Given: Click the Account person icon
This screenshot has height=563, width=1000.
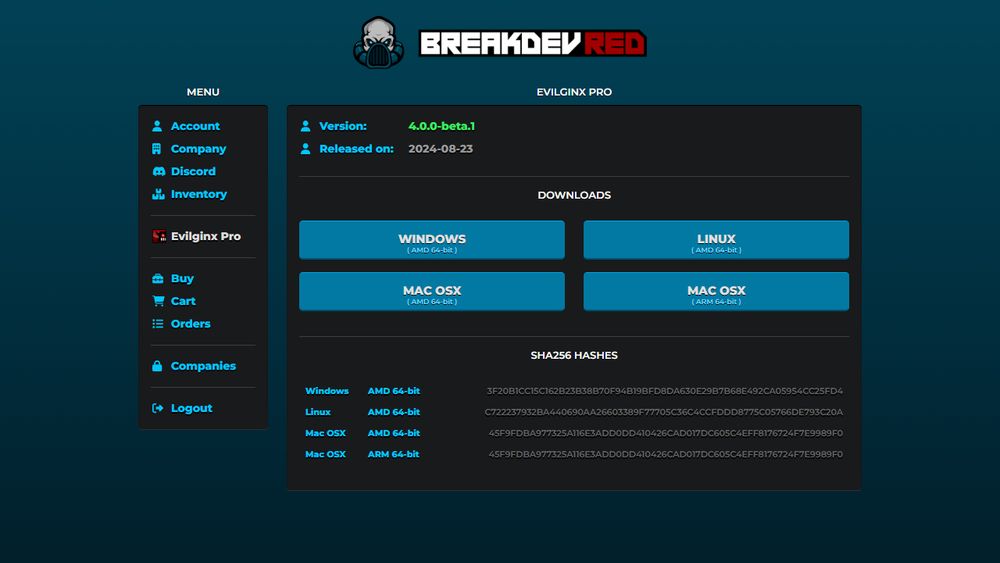Looking at the screenshot, I should (x=157, y=126).
